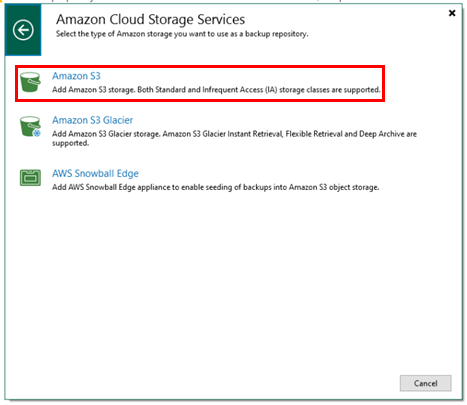This screenshot has width=467, height=405.
Task: Click the word 'supported.' under Glacier description
Action: [x=70, y=143]
